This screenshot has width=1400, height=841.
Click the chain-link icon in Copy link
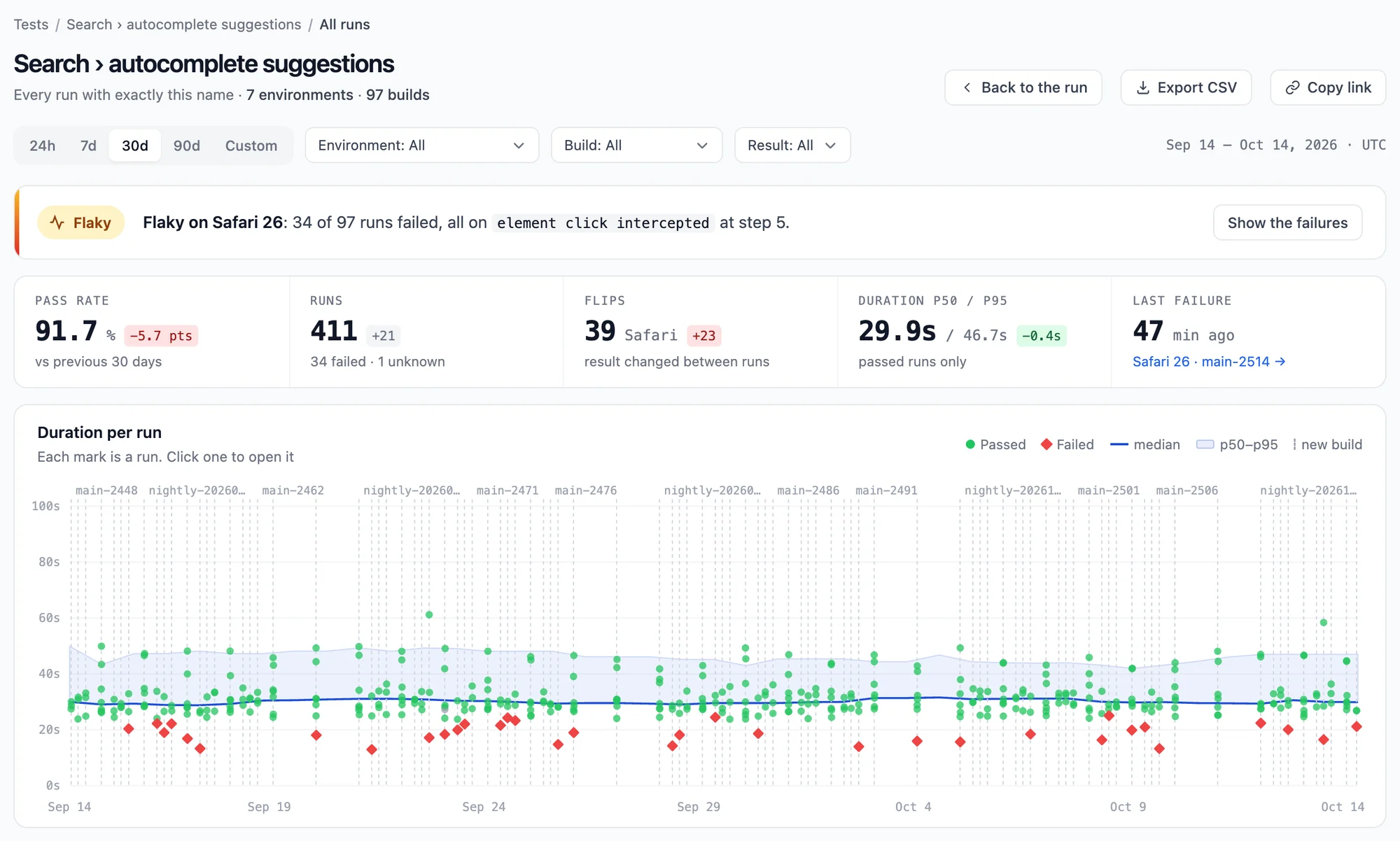point(1292,87)
